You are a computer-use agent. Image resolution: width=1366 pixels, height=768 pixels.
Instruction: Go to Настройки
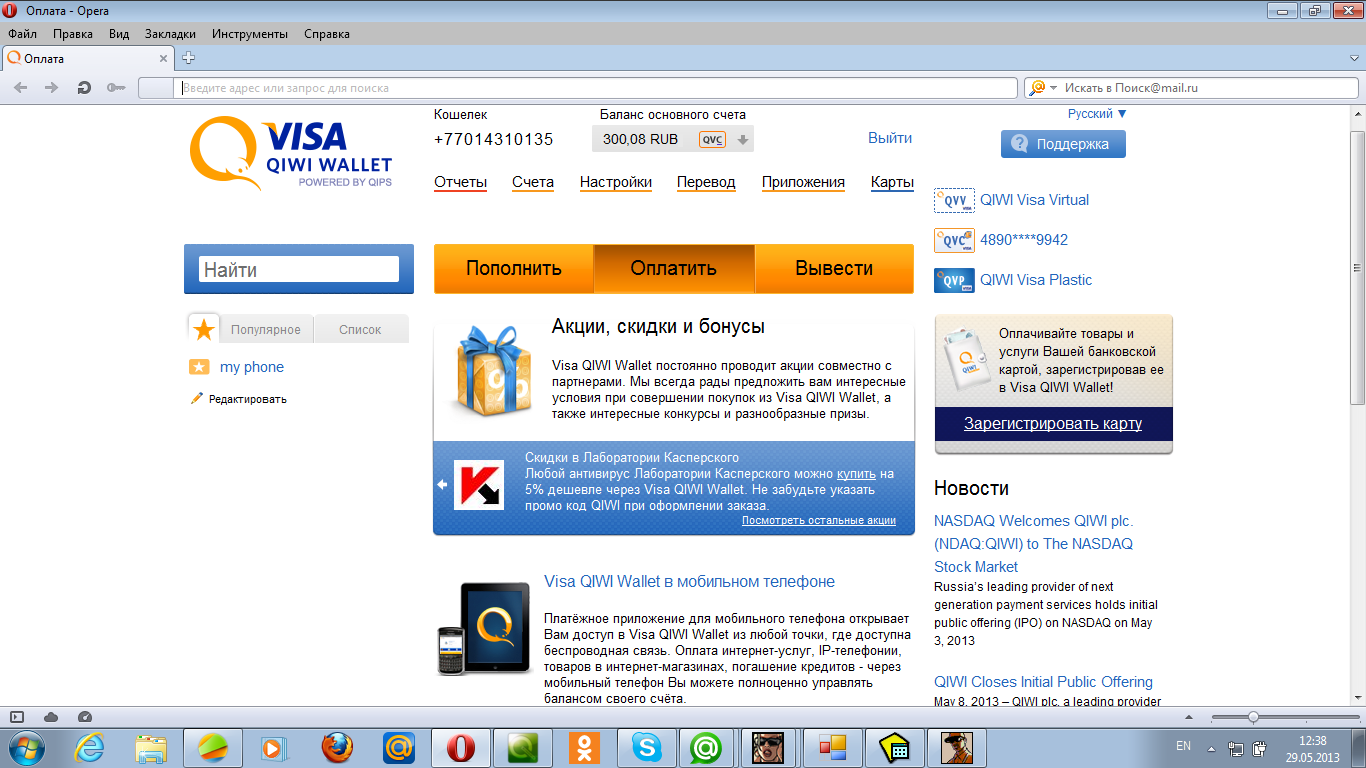[x=616, y=182]
